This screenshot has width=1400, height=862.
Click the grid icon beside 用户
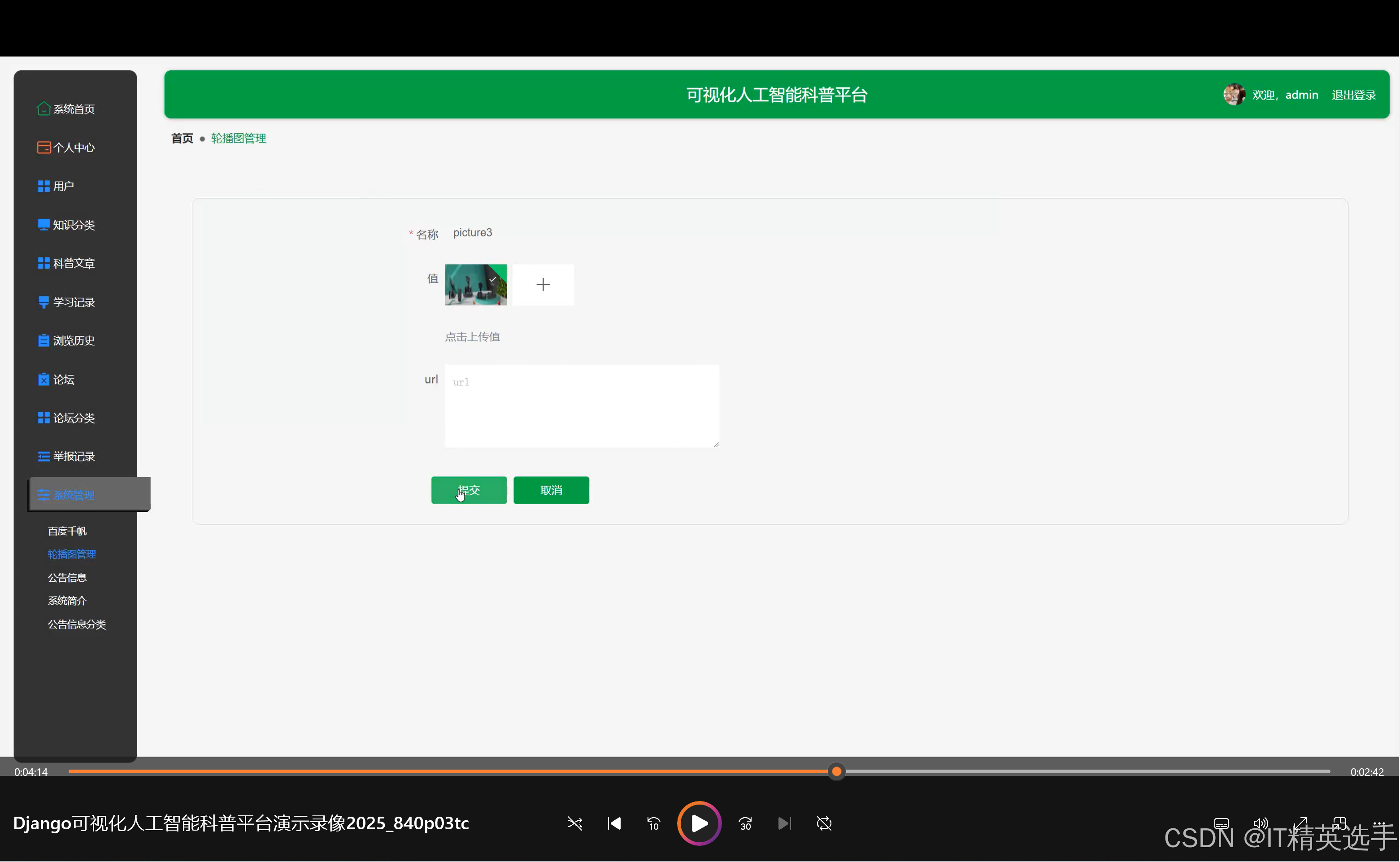pos(43,186)
